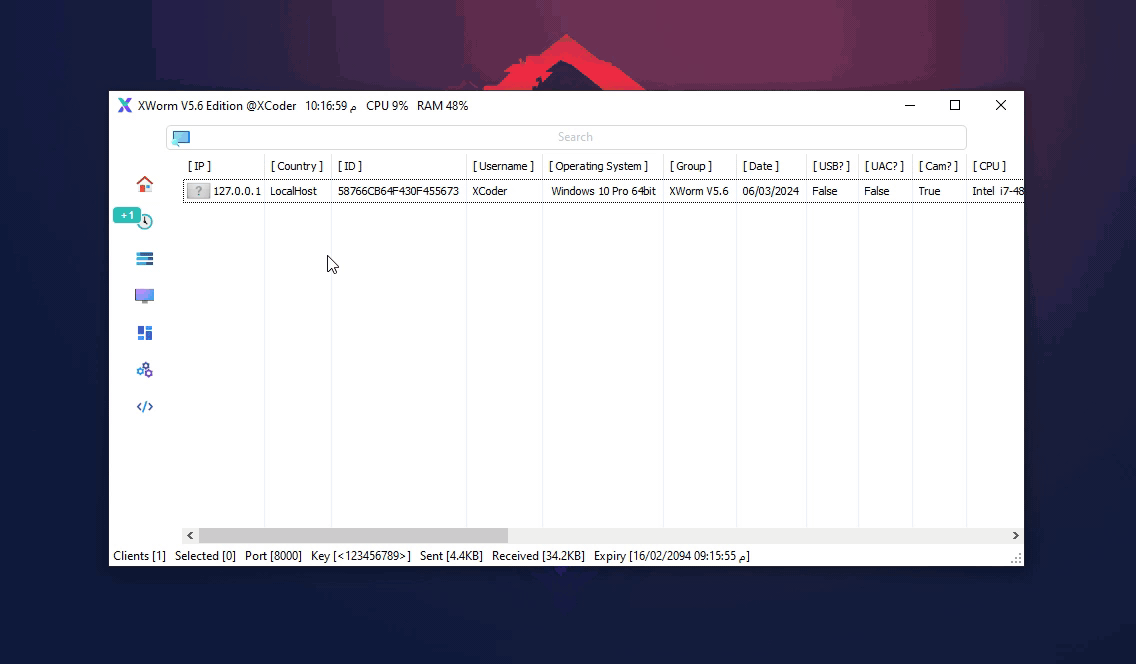
Task: Click the Expiry date status entry
Action: point(672,556)
